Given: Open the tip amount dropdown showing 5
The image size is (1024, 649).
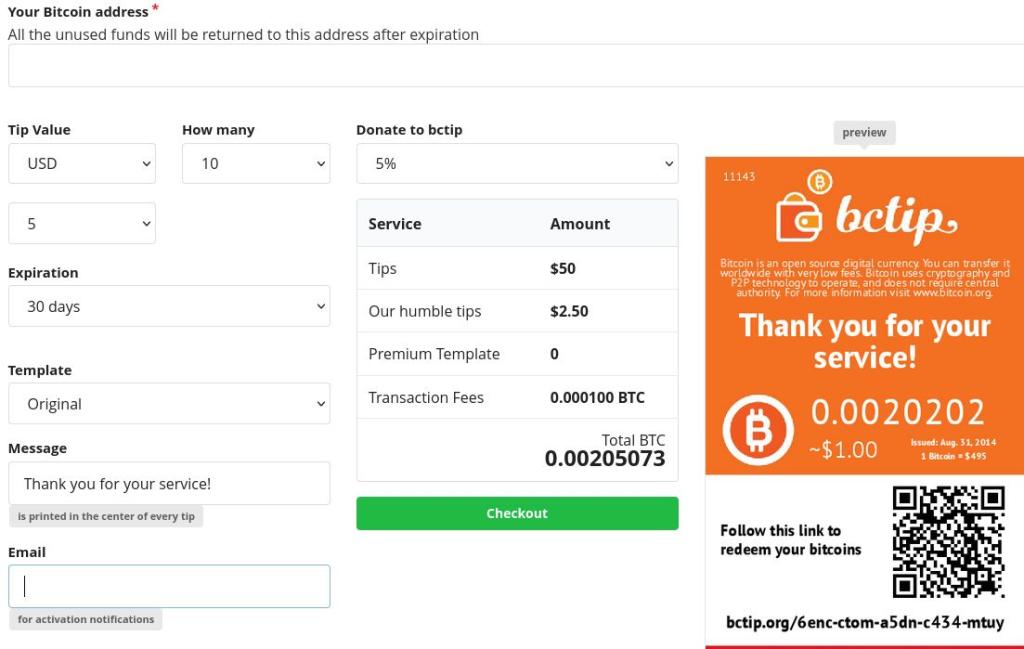Looking at the screenshot, I should pyautogui.click(x=82, y=222).
